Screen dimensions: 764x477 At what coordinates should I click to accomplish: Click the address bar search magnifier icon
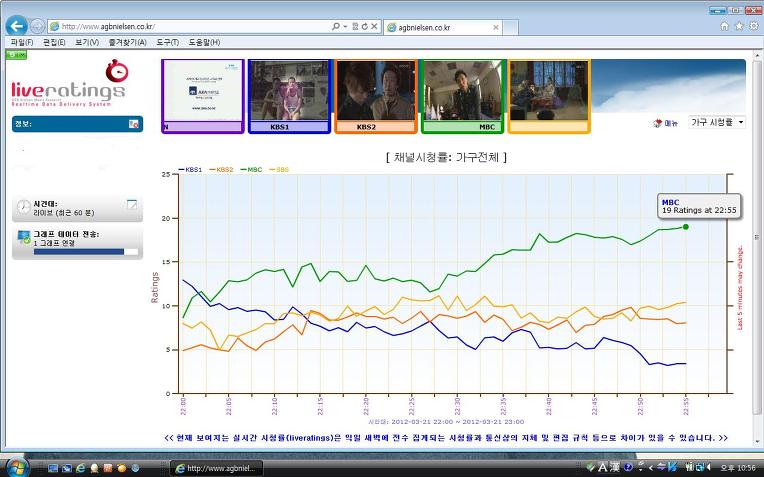(x=336, y=26)
